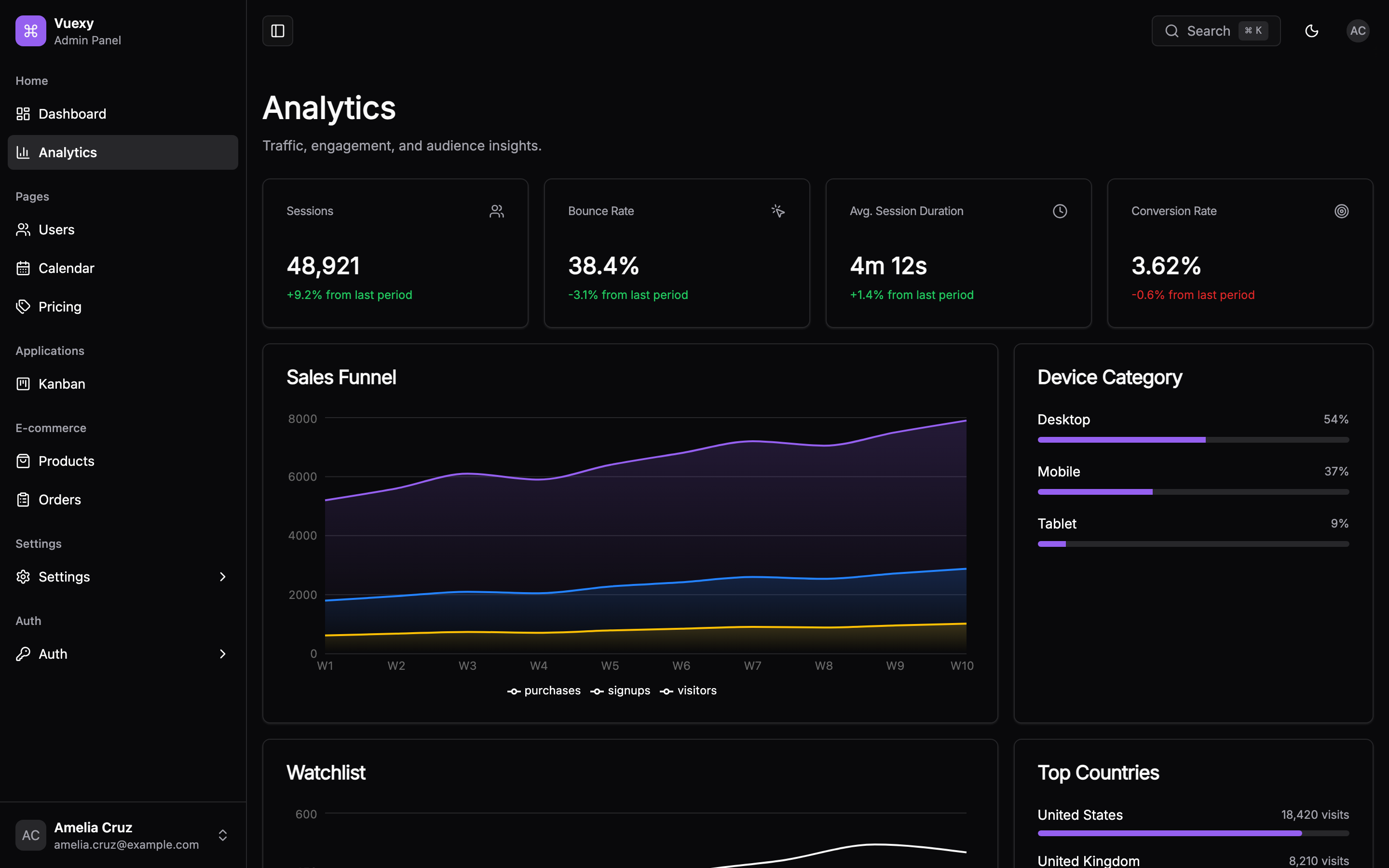Click the Bounce Rate pointer icon
Image resolution: width=1389 pixels, height=868 pixels.
point(778,211)
